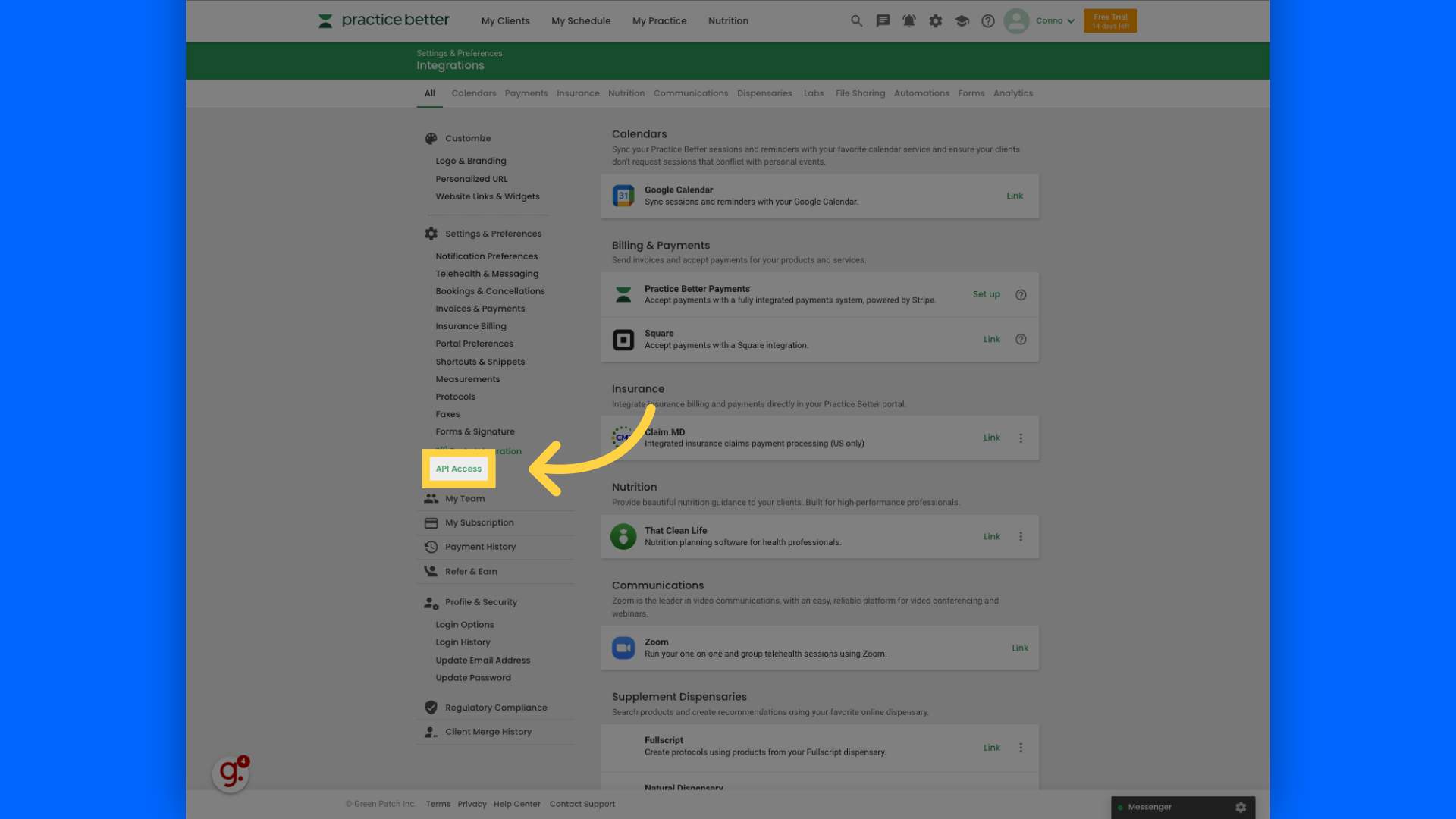Open the My Clients menu
Viewport: 1456px width, 819px height.
click(505, 21)
